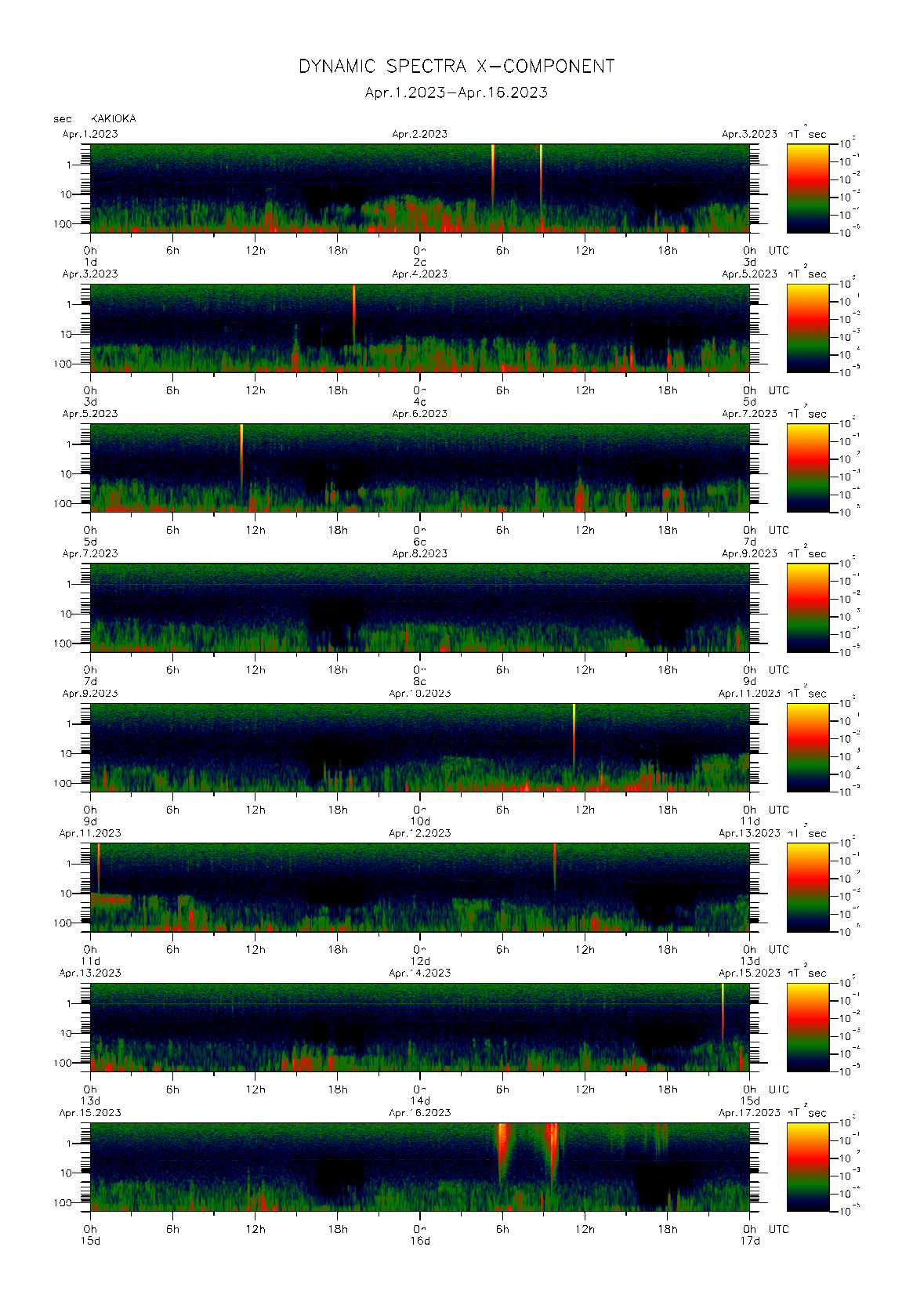The image size is (913, 1316).
Task: Click the broad burst around 10h on Apr.16
Action: [x=553, y=1152]
